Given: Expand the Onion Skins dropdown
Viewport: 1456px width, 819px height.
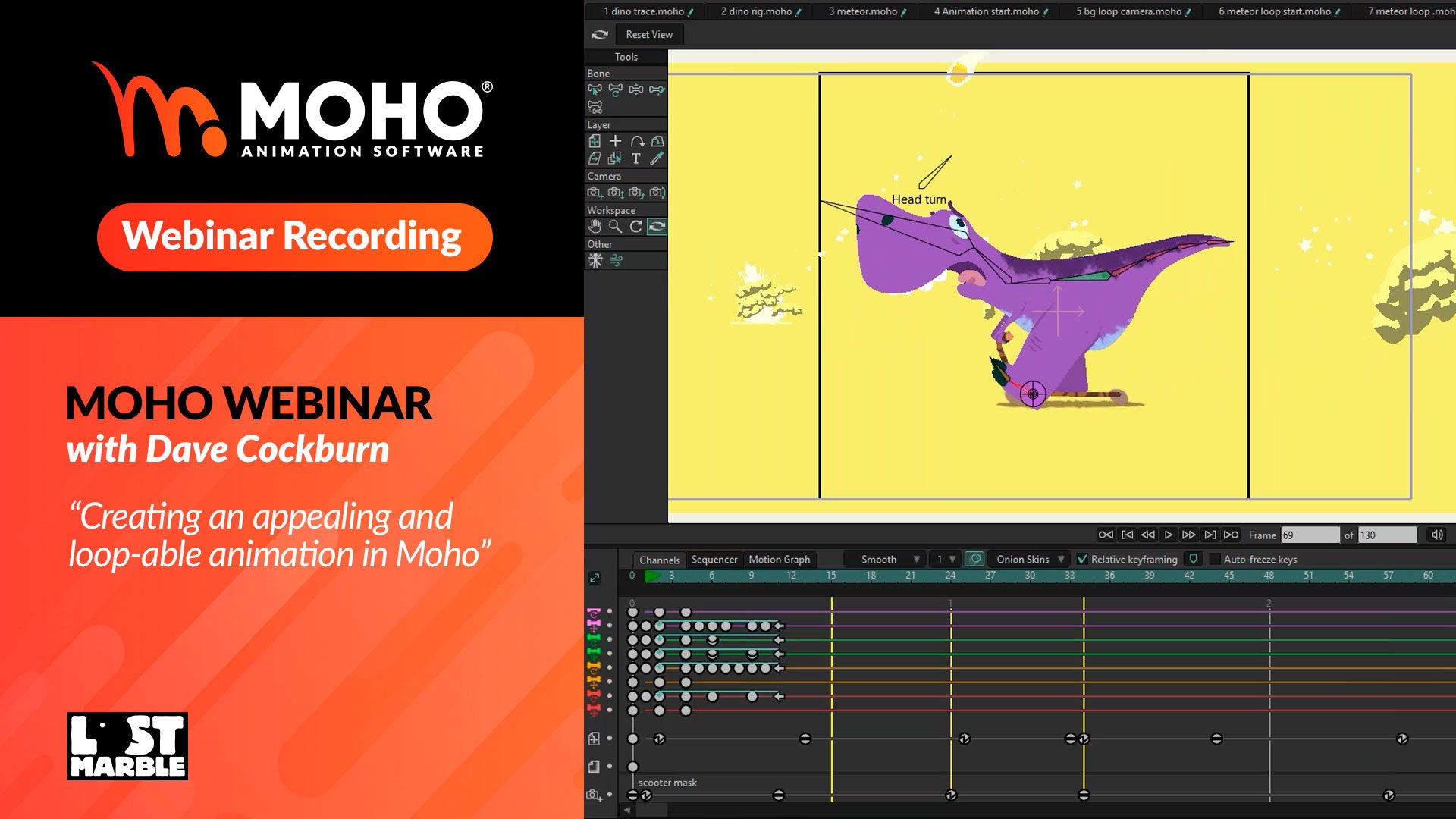Looking at the screenshot, I should [1029, 559].
